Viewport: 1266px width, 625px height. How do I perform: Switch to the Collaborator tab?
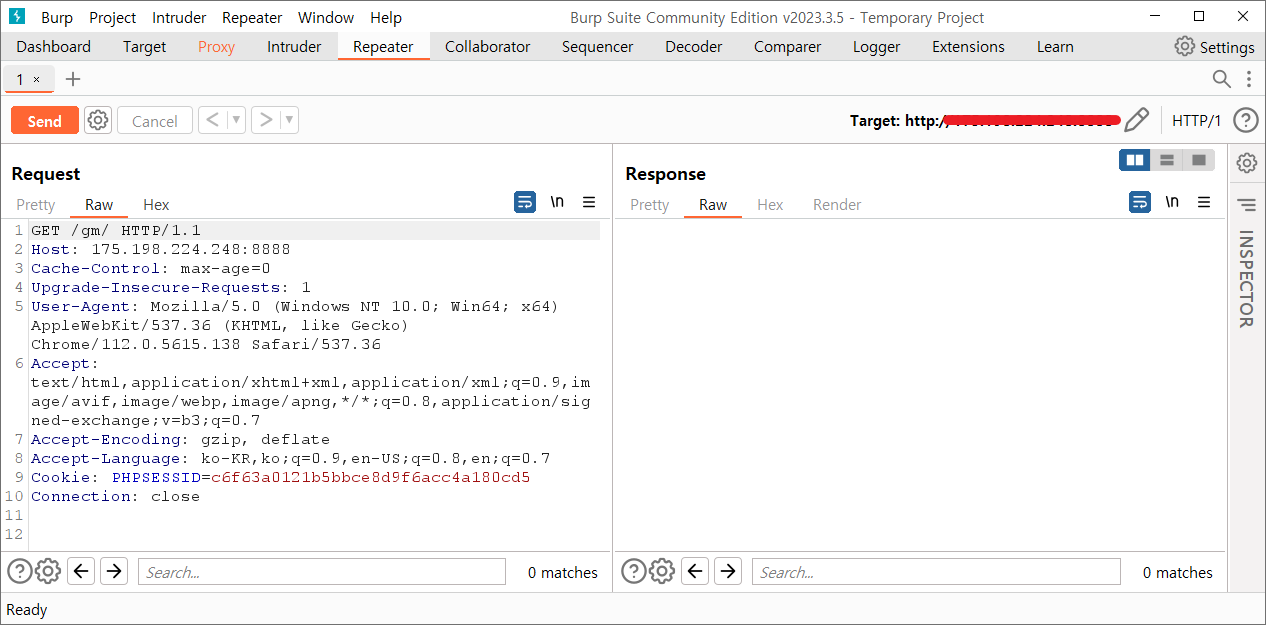pyautogui.click(x=488, y=47)
